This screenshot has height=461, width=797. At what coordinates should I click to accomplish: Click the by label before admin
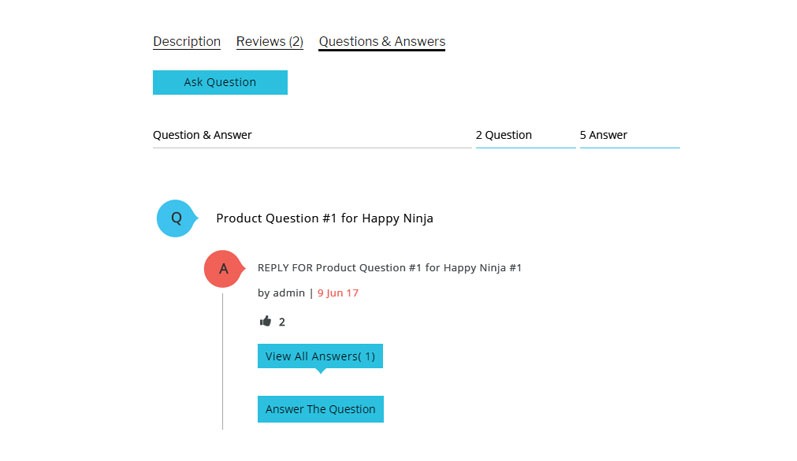[x=263, y=293]
